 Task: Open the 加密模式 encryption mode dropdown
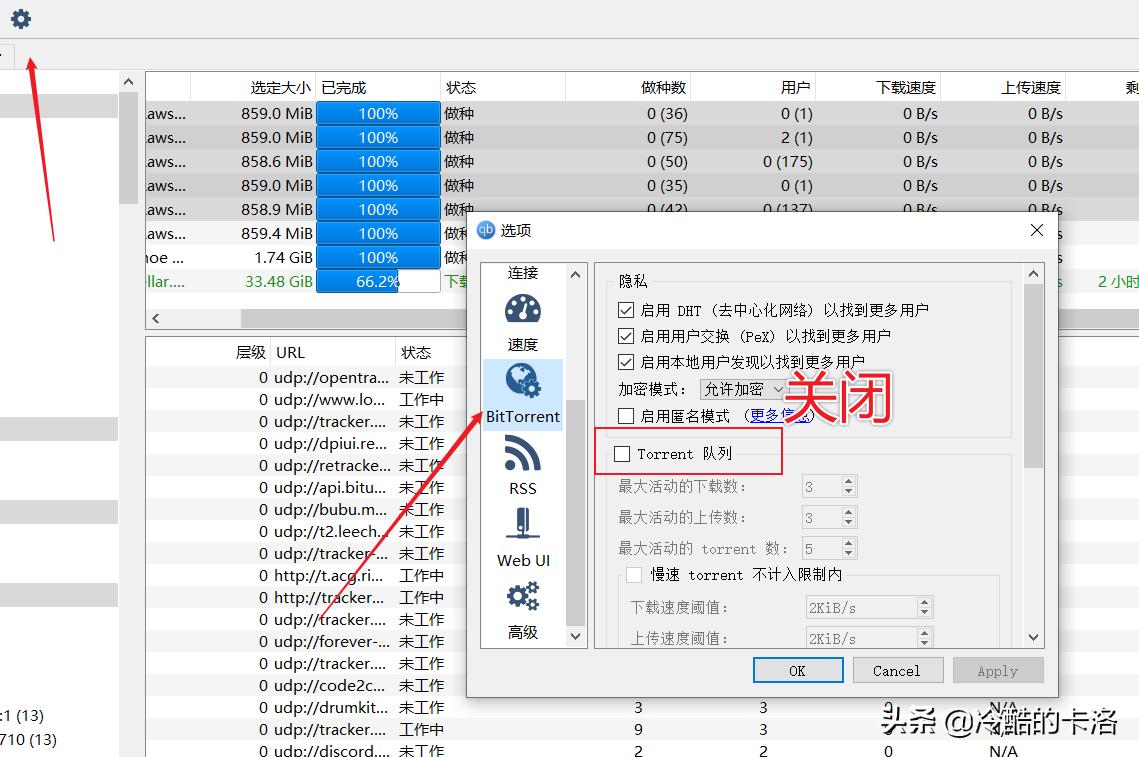tap(740, 389)
